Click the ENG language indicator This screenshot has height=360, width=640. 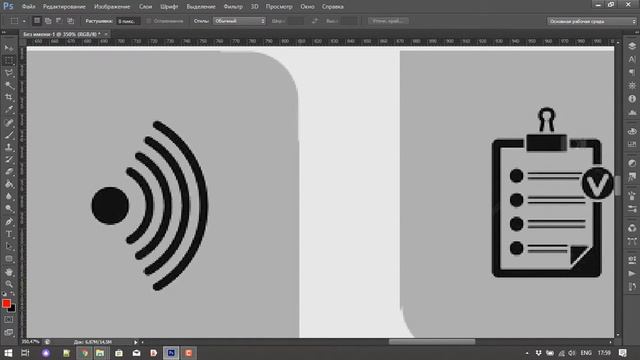[586, 353]
